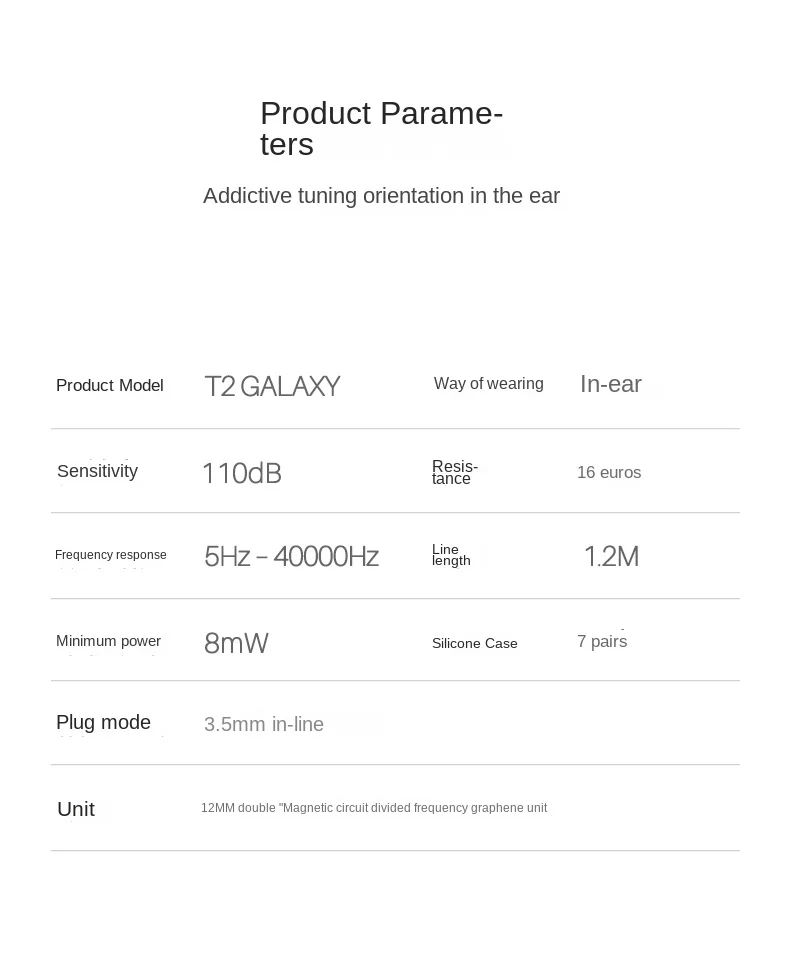The image size is (790, 974).
Task: Select the Minimum power label
Action: click(108, 641)
